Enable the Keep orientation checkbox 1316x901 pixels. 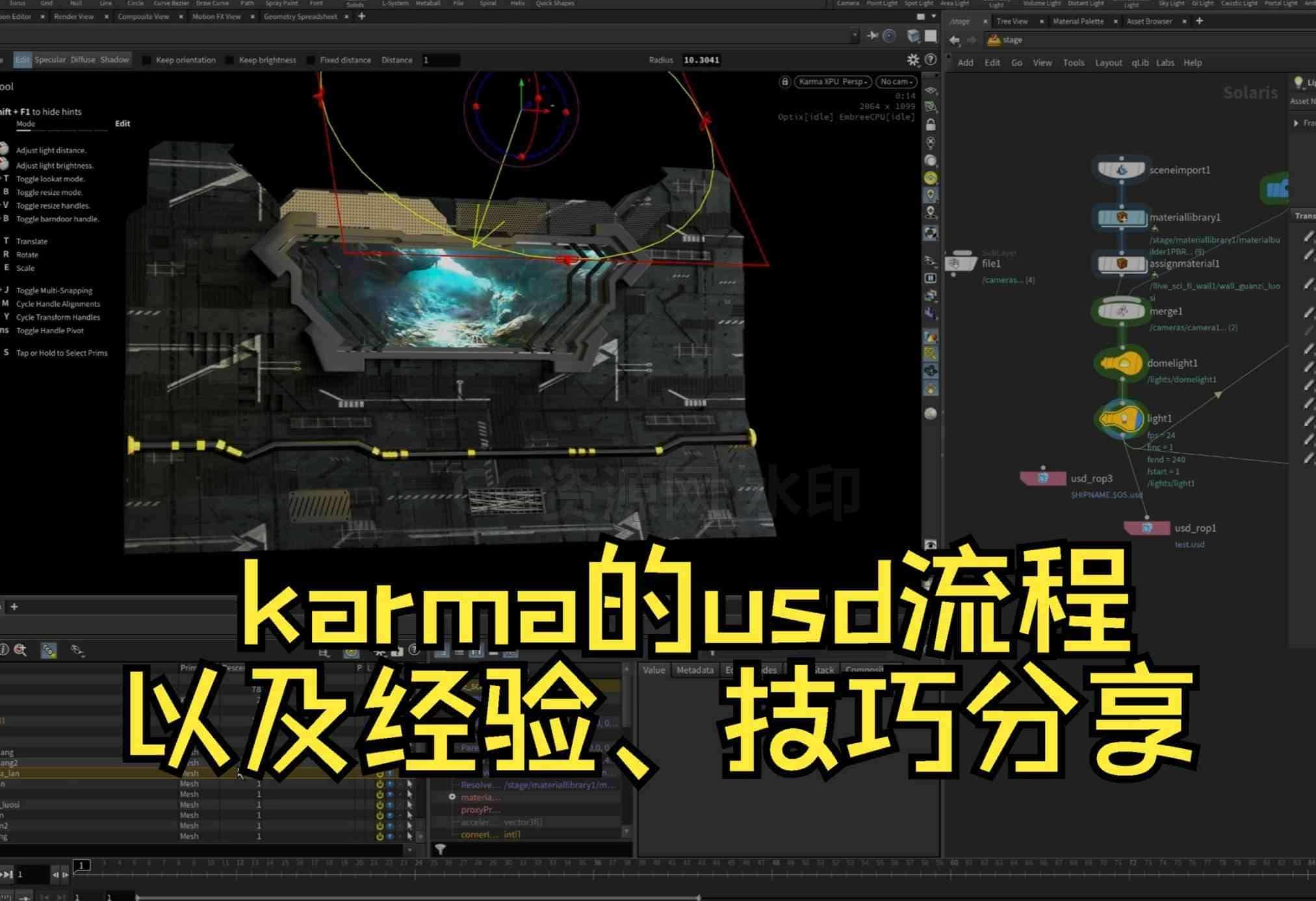coord(147,60)
